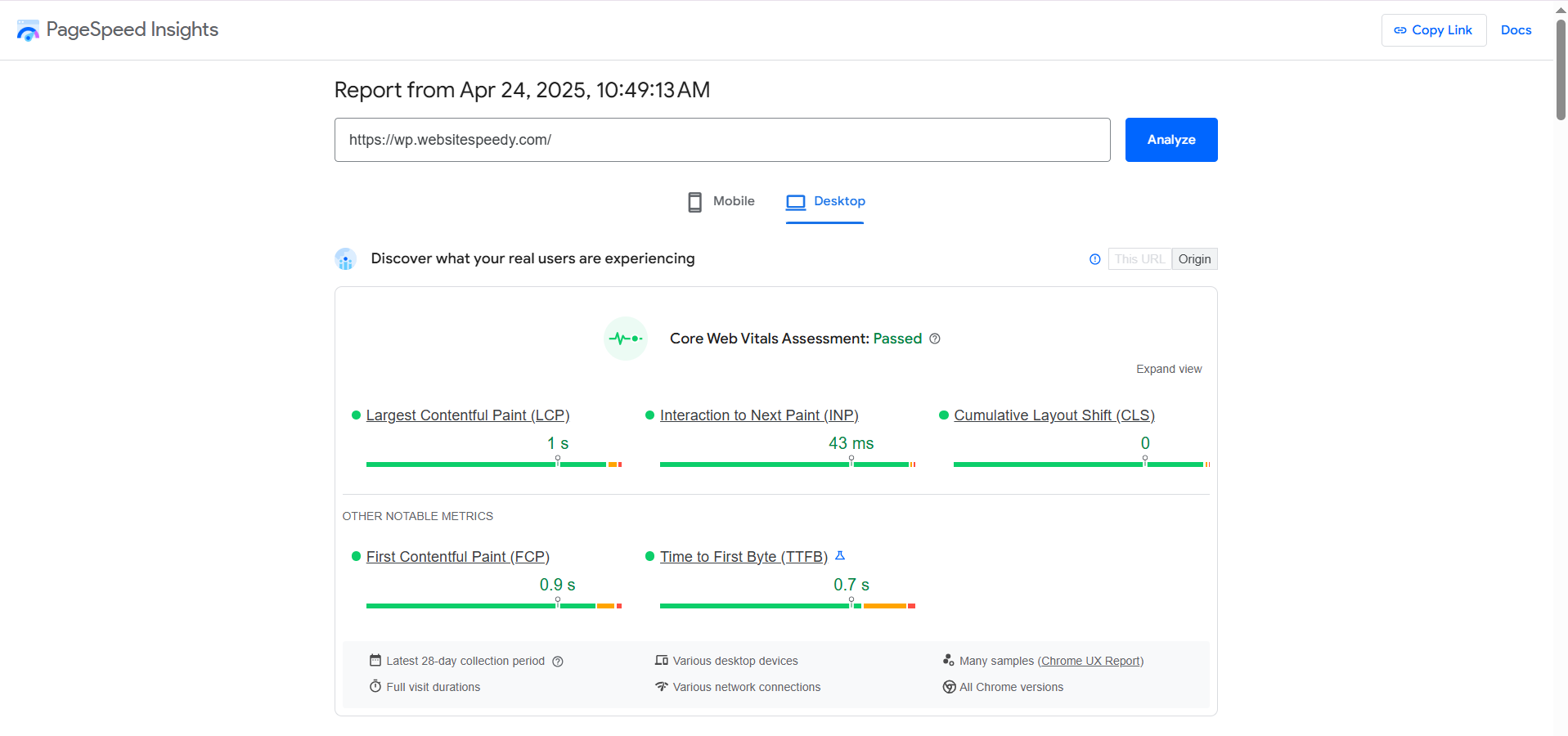Click the TTFB distribution bar
This screenshot has height=736, width=1568.
[x=788, y=606]
